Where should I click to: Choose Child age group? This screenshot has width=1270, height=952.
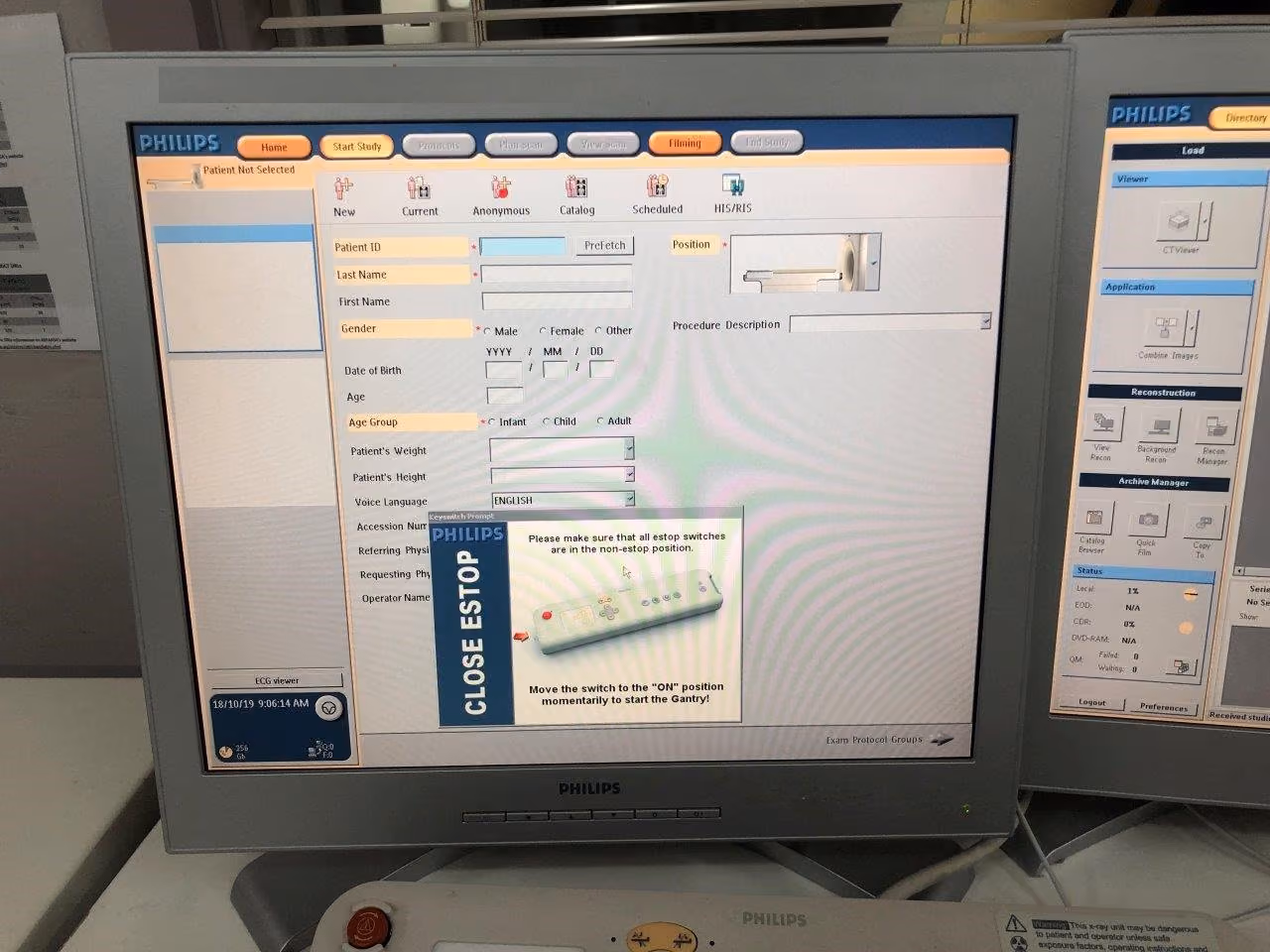[x=546, y=421]
